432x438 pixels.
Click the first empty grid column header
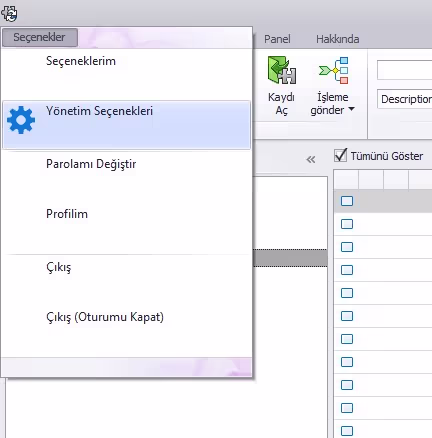(346, 180)
